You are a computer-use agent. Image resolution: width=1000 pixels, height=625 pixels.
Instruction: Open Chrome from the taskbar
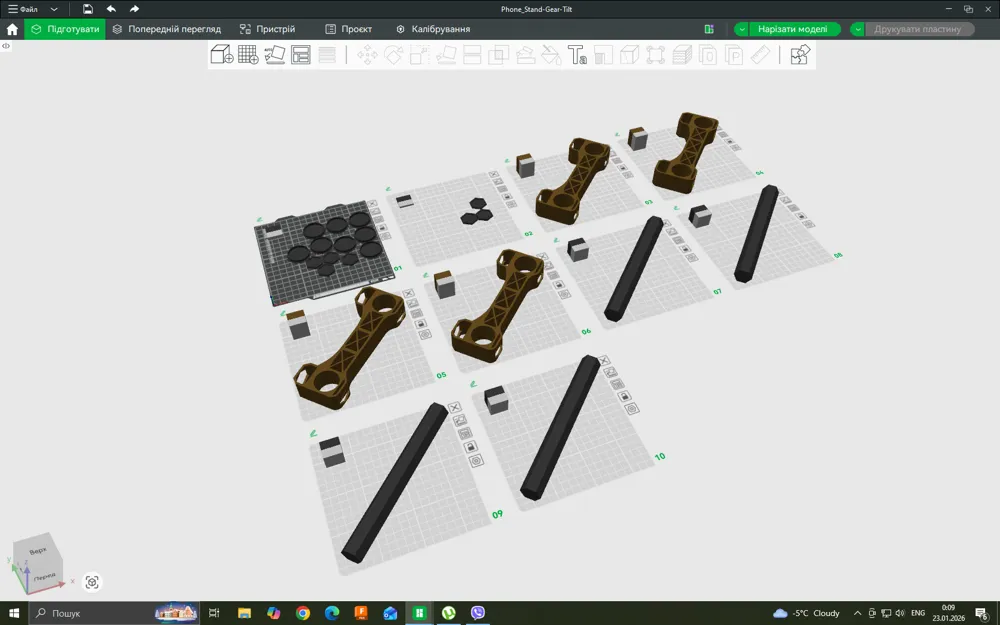[303, 613]
